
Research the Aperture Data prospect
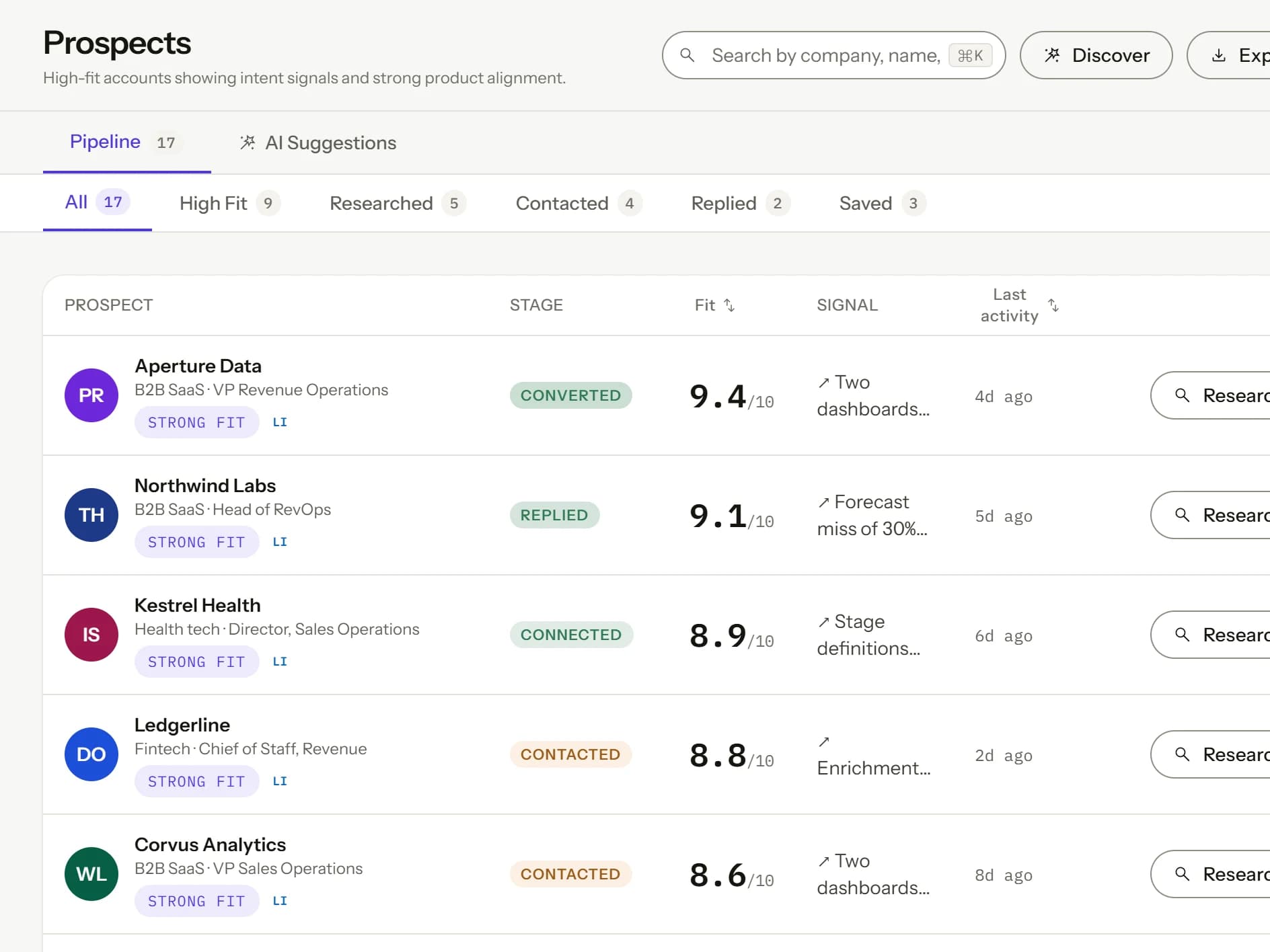1211,395
